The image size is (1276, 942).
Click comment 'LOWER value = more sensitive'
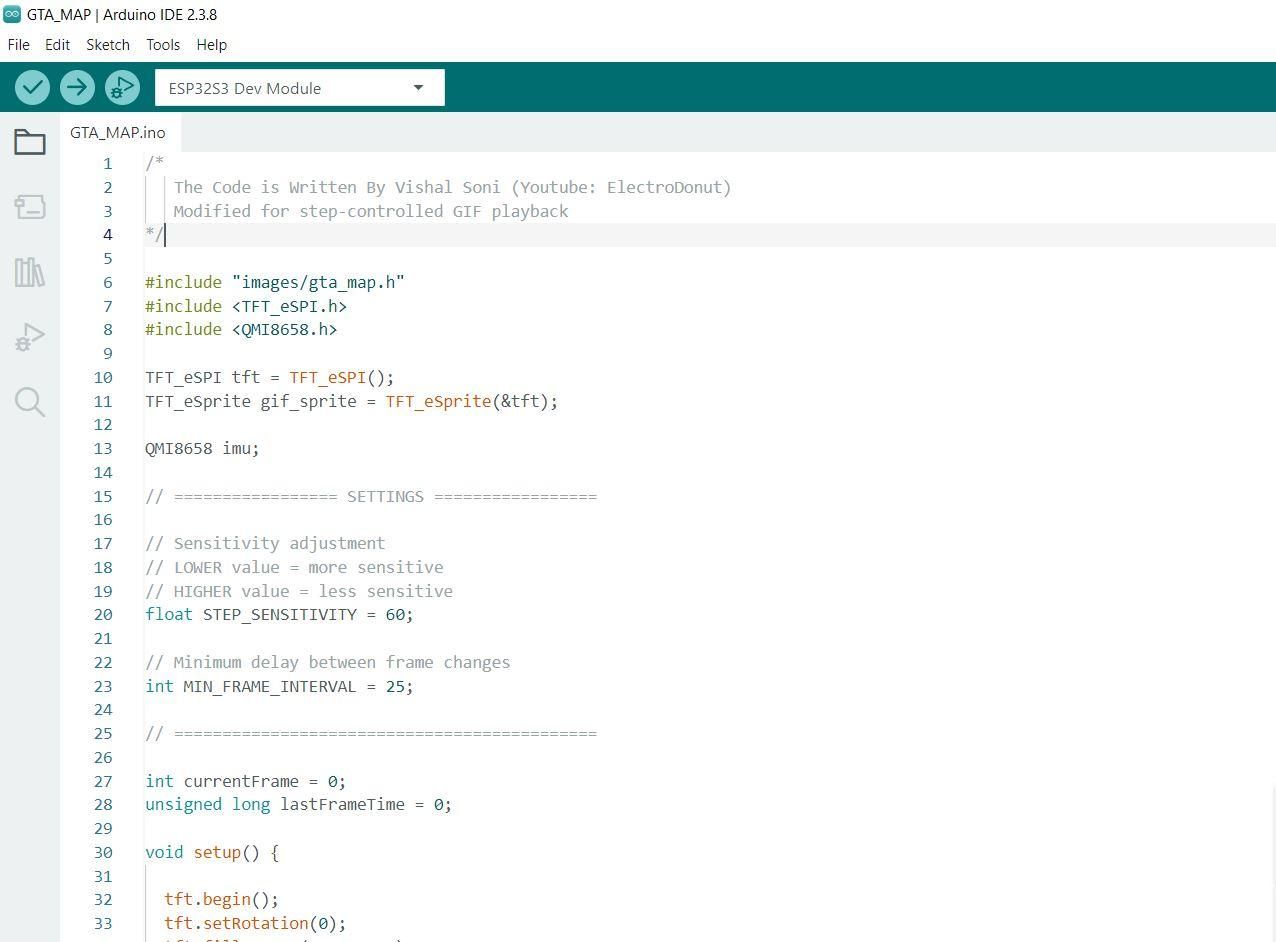(294, 567)
